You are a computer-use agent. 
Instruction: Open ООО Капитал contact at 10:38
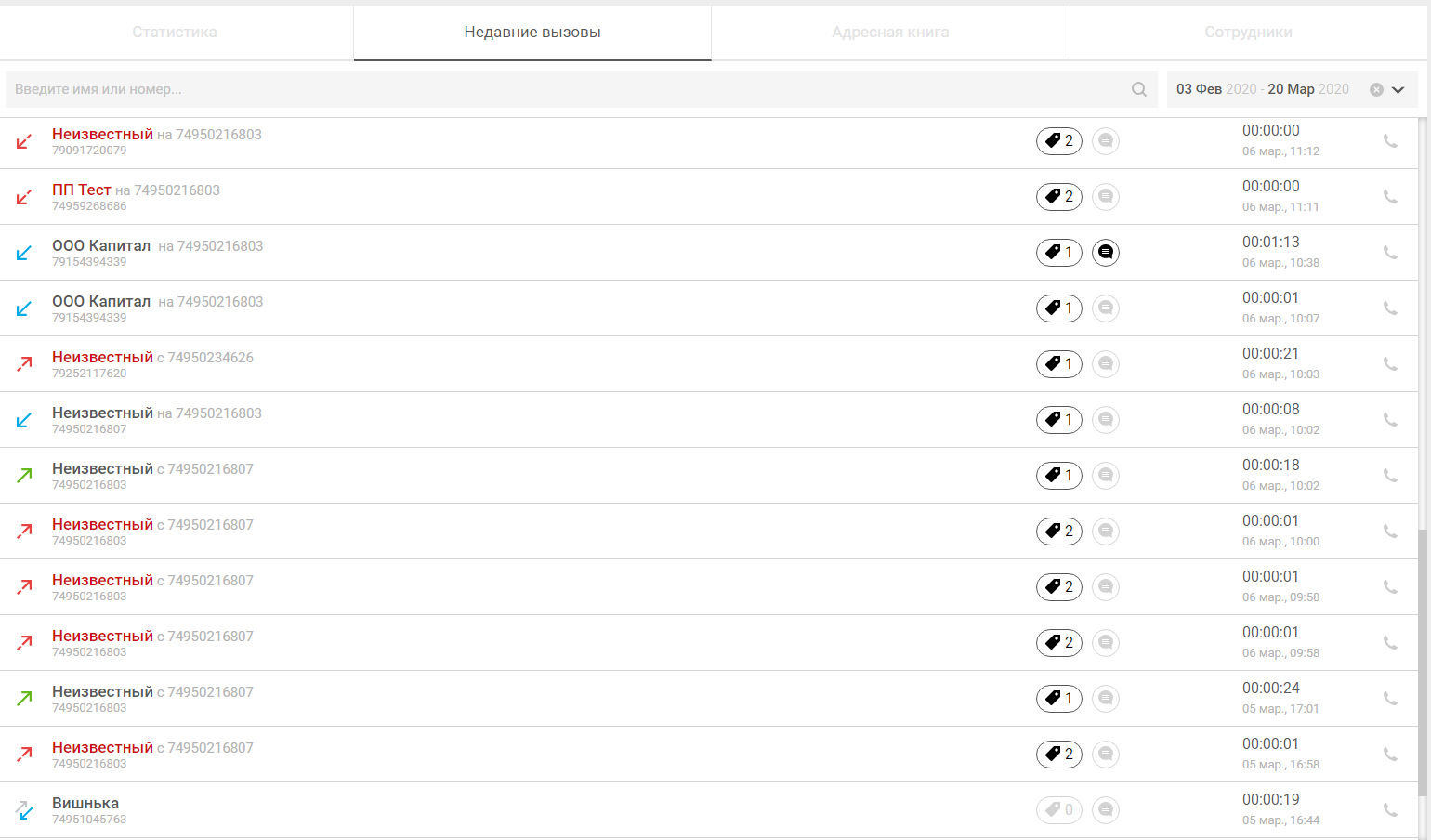coord(101,246)
